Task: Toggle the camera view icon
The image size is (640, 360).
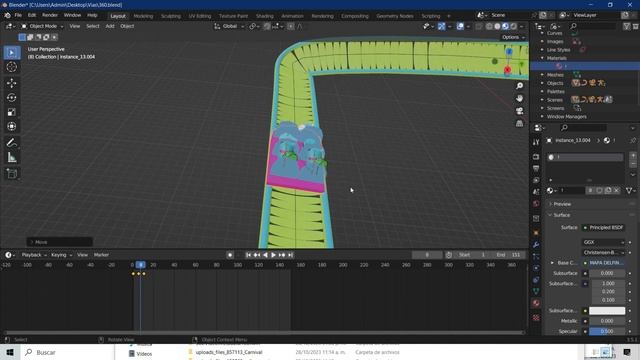Action: tap(519, 111)
